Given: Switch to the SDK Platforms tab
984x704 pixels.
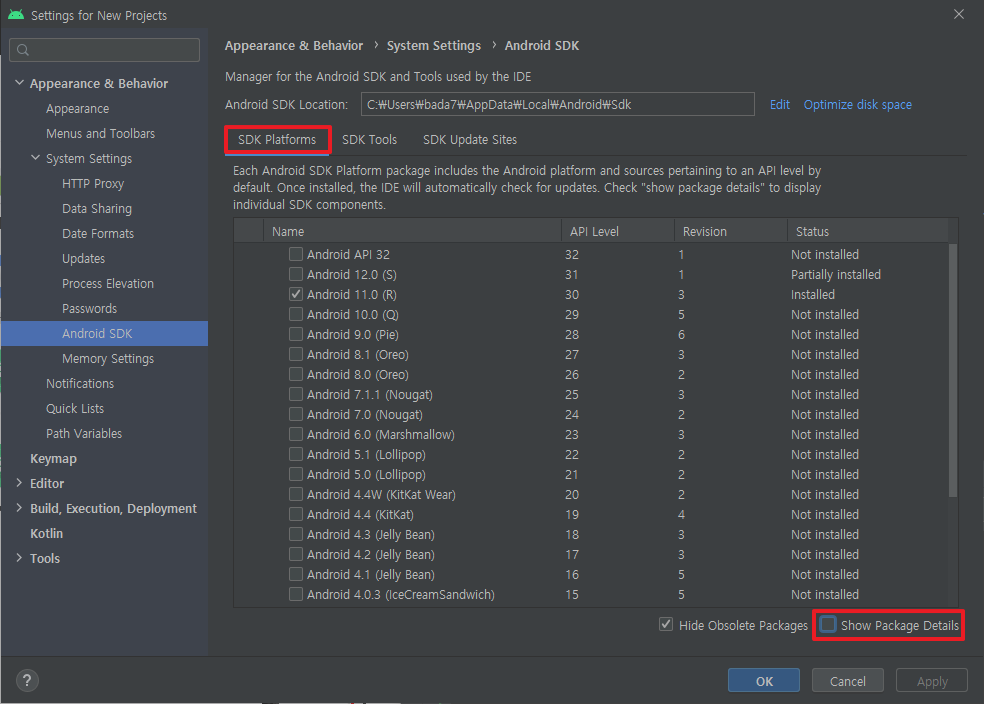Looking at the screenshot, I should 277,139.
